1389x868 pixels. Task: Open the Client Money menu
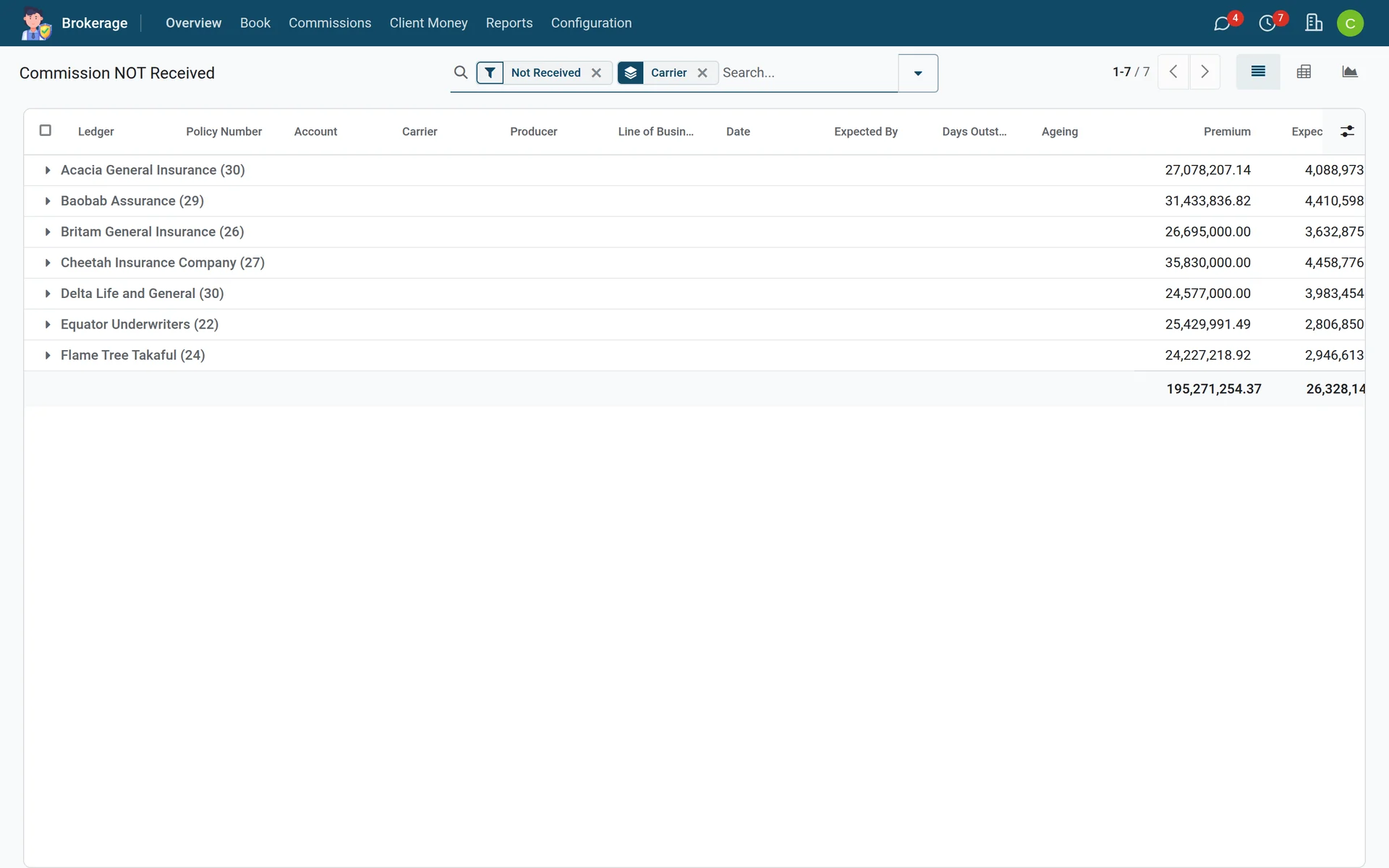tap(428, 23)
